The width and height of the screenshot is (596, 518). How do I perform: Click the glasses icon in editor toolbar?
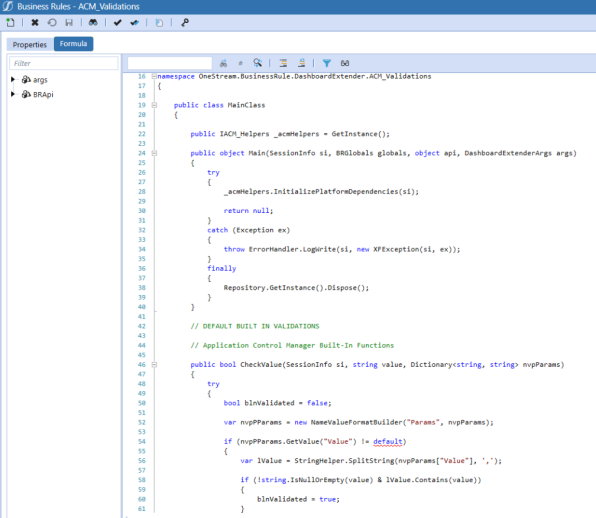pos(345,63)
